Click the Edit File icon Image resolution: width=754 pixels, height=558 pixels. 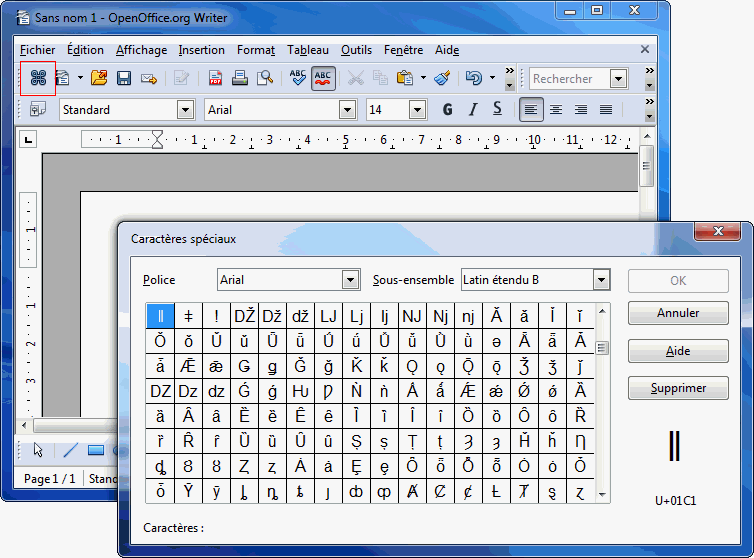181,77
